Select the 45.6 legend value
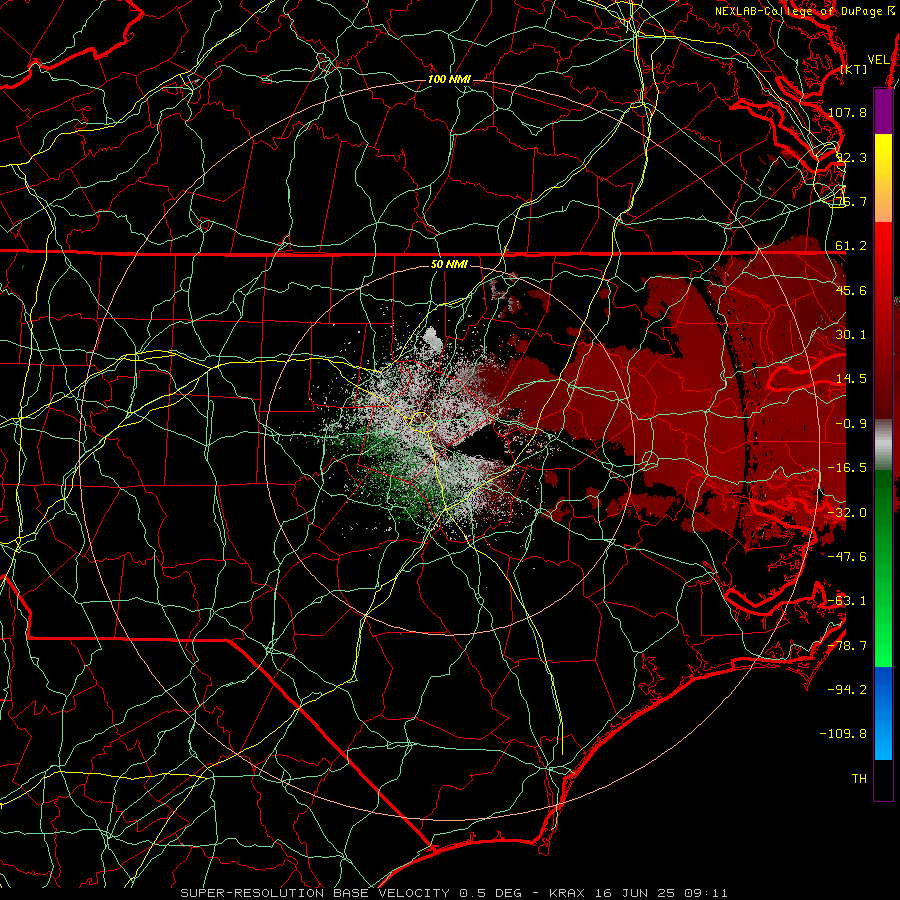900x900 pixels. (x=851, y=290)
